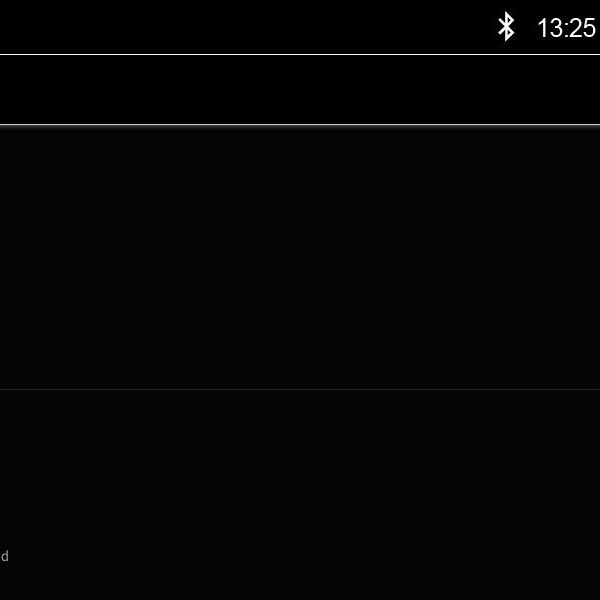Tap the empty status bar left of Bluetooth
Screen dimensions: 600x600
tap(247, 27)
